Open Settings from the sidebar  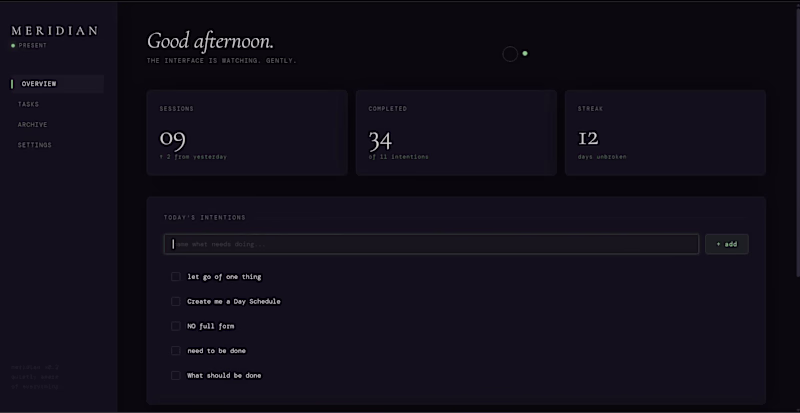(x=35, y=145)
